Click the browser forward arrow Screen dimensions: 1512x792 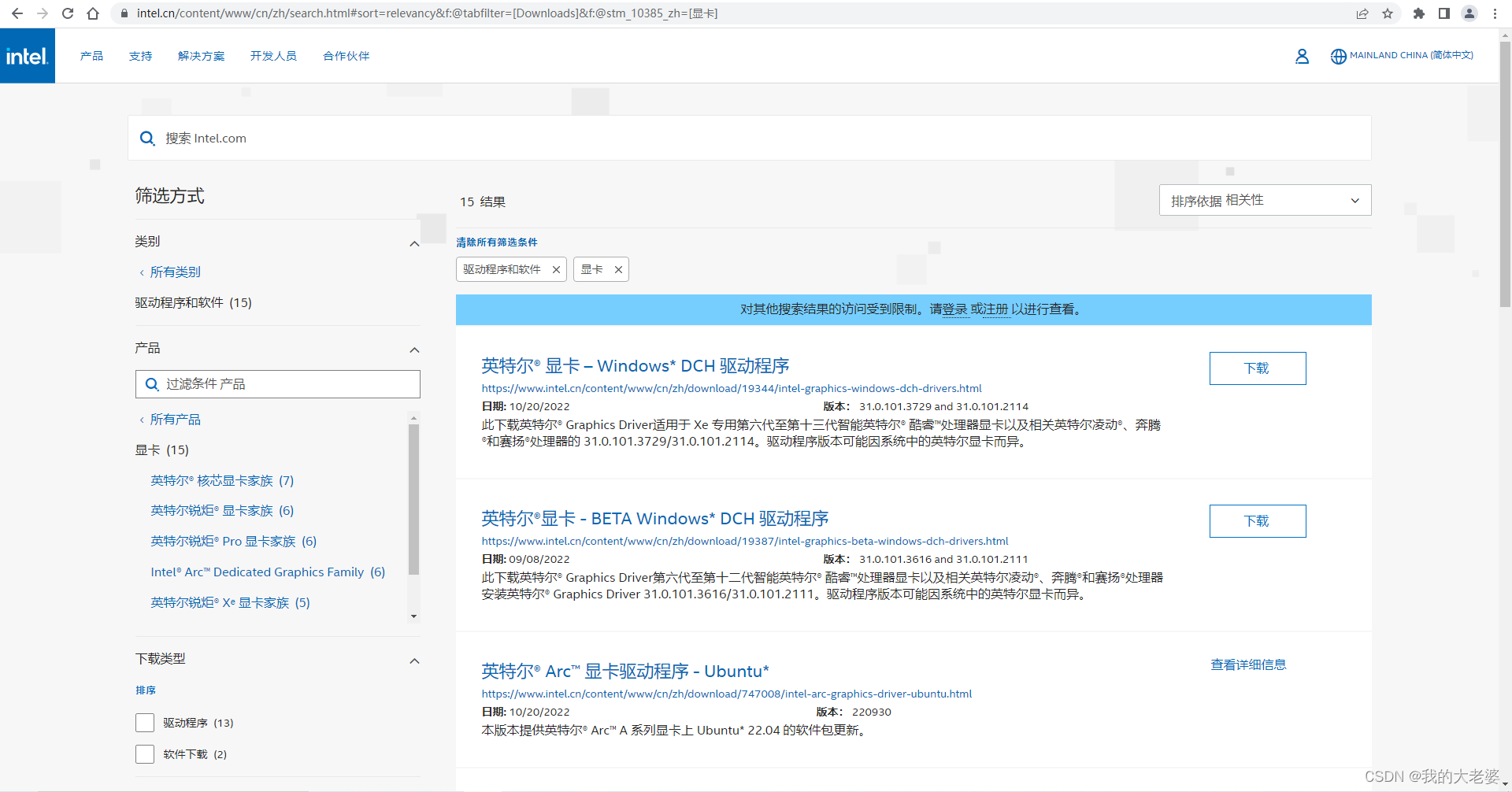pos(43,13)
